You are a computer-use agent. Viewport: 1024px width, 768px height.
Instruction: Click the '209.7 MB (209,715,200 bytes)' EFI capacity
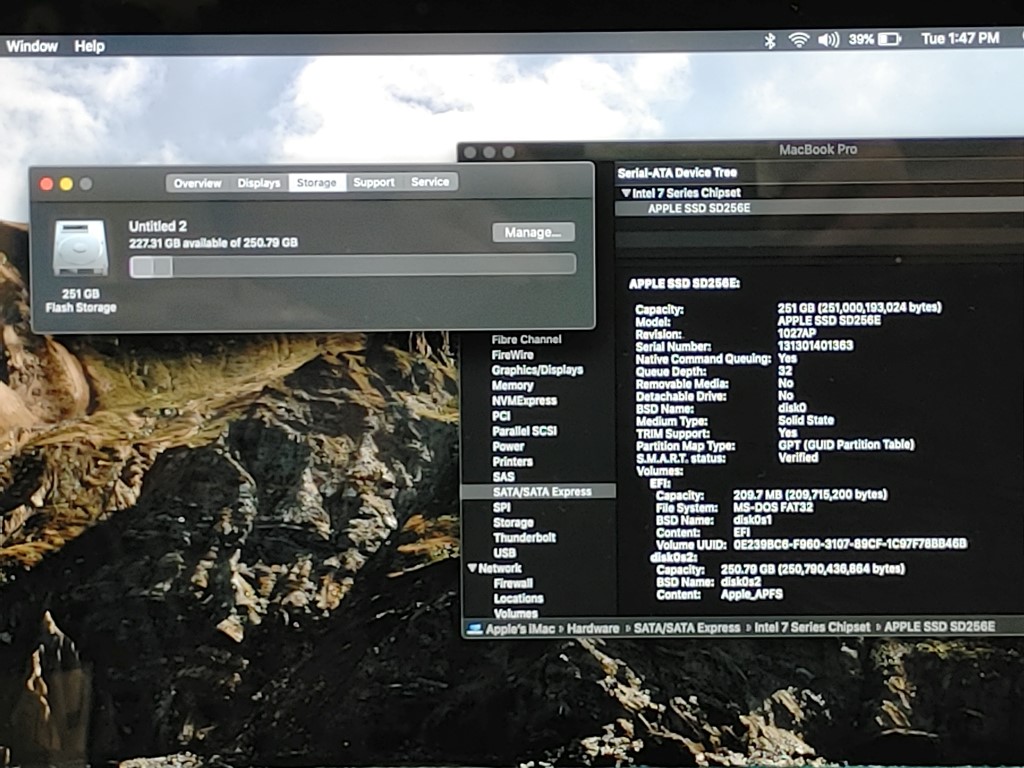(810, 494)
